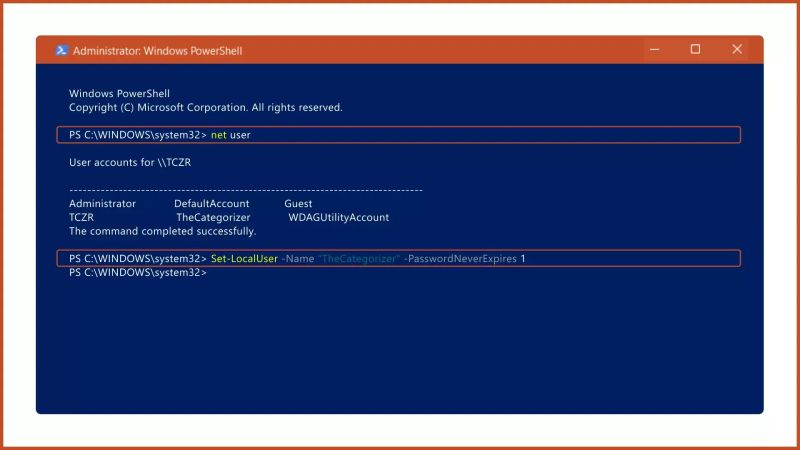Close the Administrator PowerShell window
The image size is (800, 450).
(737, 49)
